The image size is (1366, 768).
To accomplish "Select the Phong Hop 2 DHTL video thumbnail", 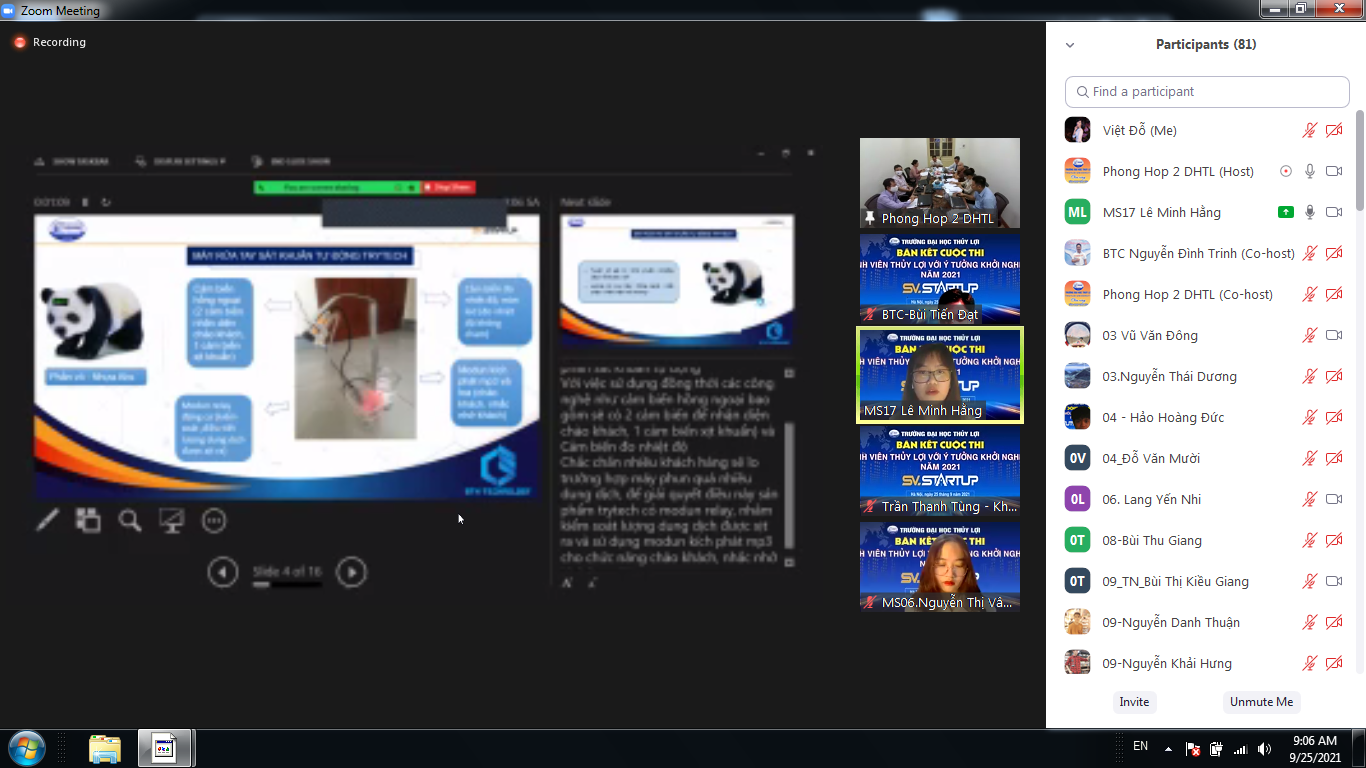I will pyautogui.click(x=939, y=182).
